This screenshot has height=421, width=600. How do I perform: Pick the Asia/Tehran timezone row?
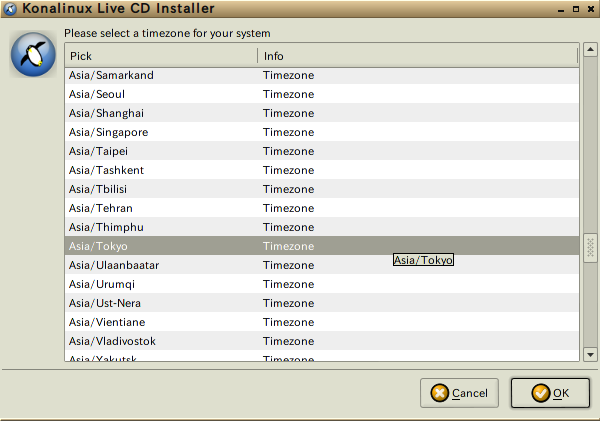(321, 208)
